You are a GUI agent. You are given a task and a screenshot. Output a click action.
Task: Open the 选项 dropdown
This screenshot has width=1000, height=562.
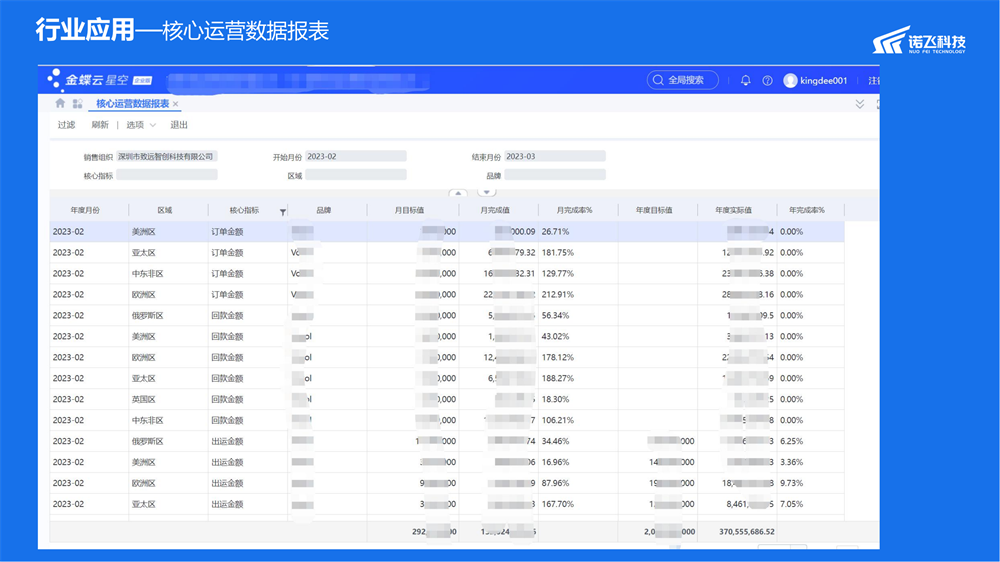point(141,125)
